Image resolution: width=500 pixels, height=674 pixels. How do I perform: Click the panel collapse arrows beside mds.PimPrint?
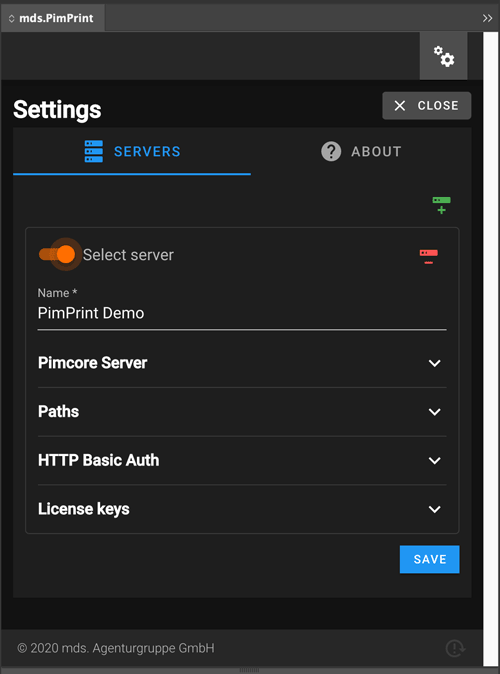click(12, 18)
